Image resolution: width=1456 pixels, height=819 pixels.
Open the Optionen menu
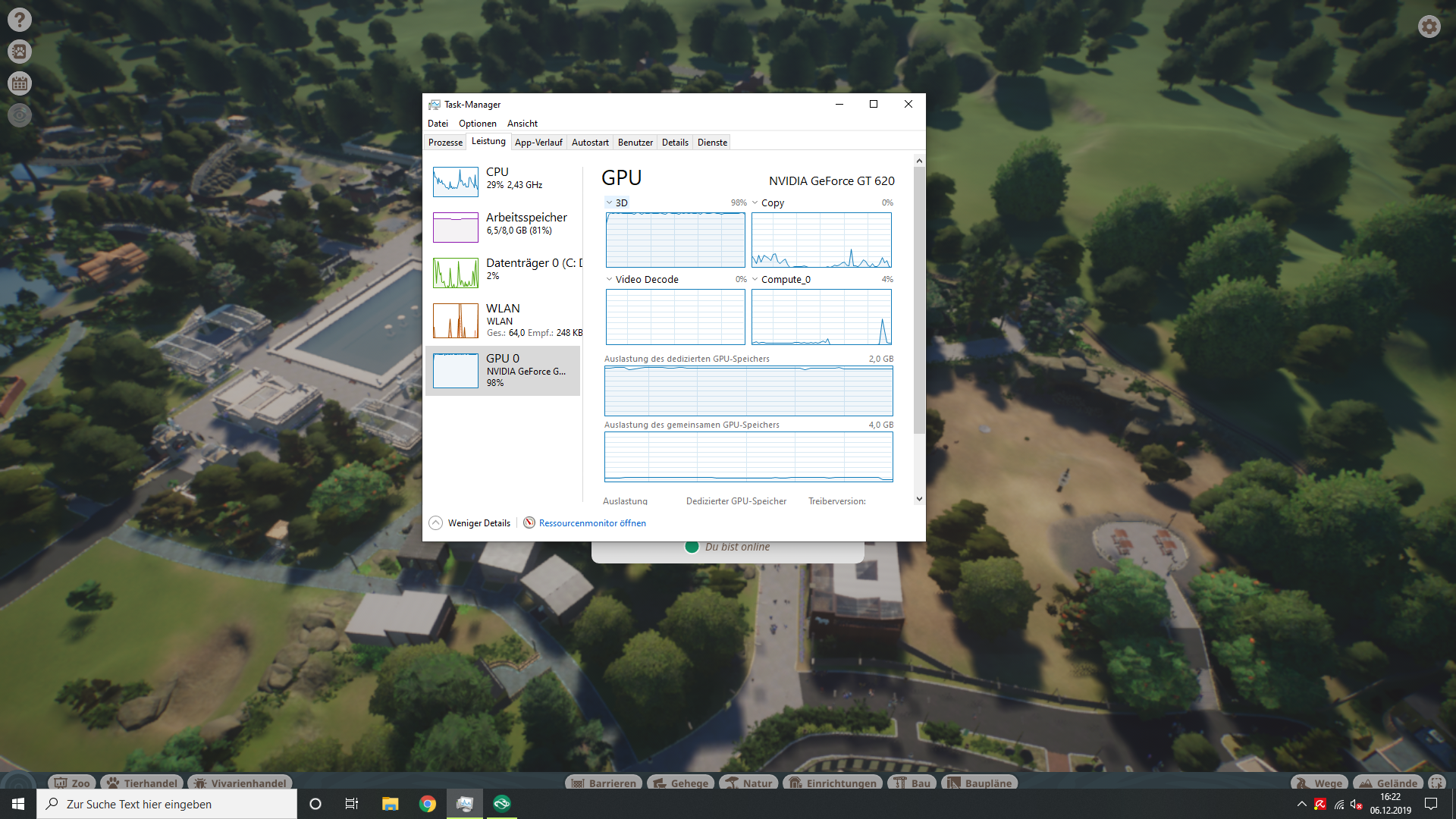click(478, 124)
